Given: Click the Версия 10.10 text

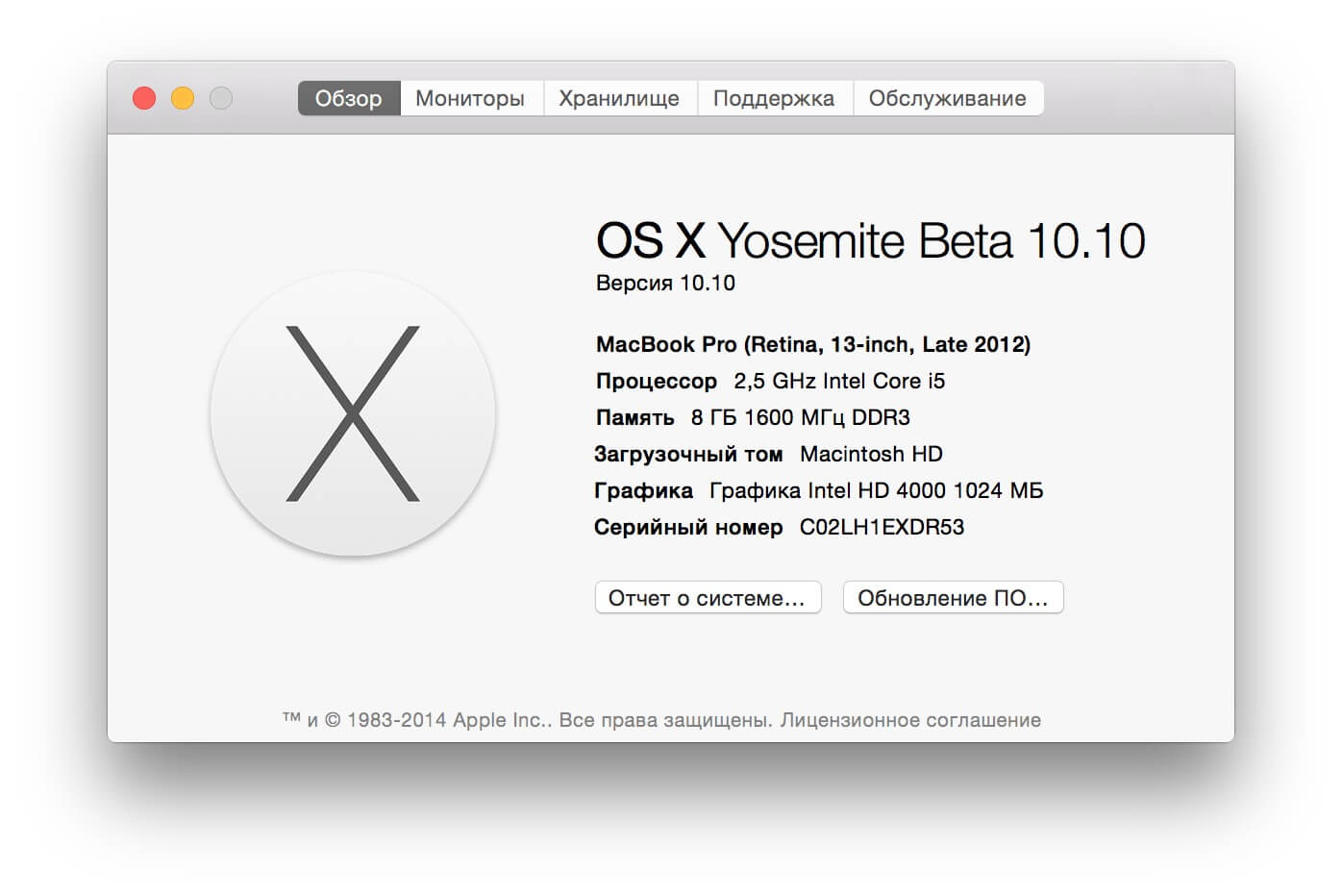Looking at the screenshot, I should (665, 283).
